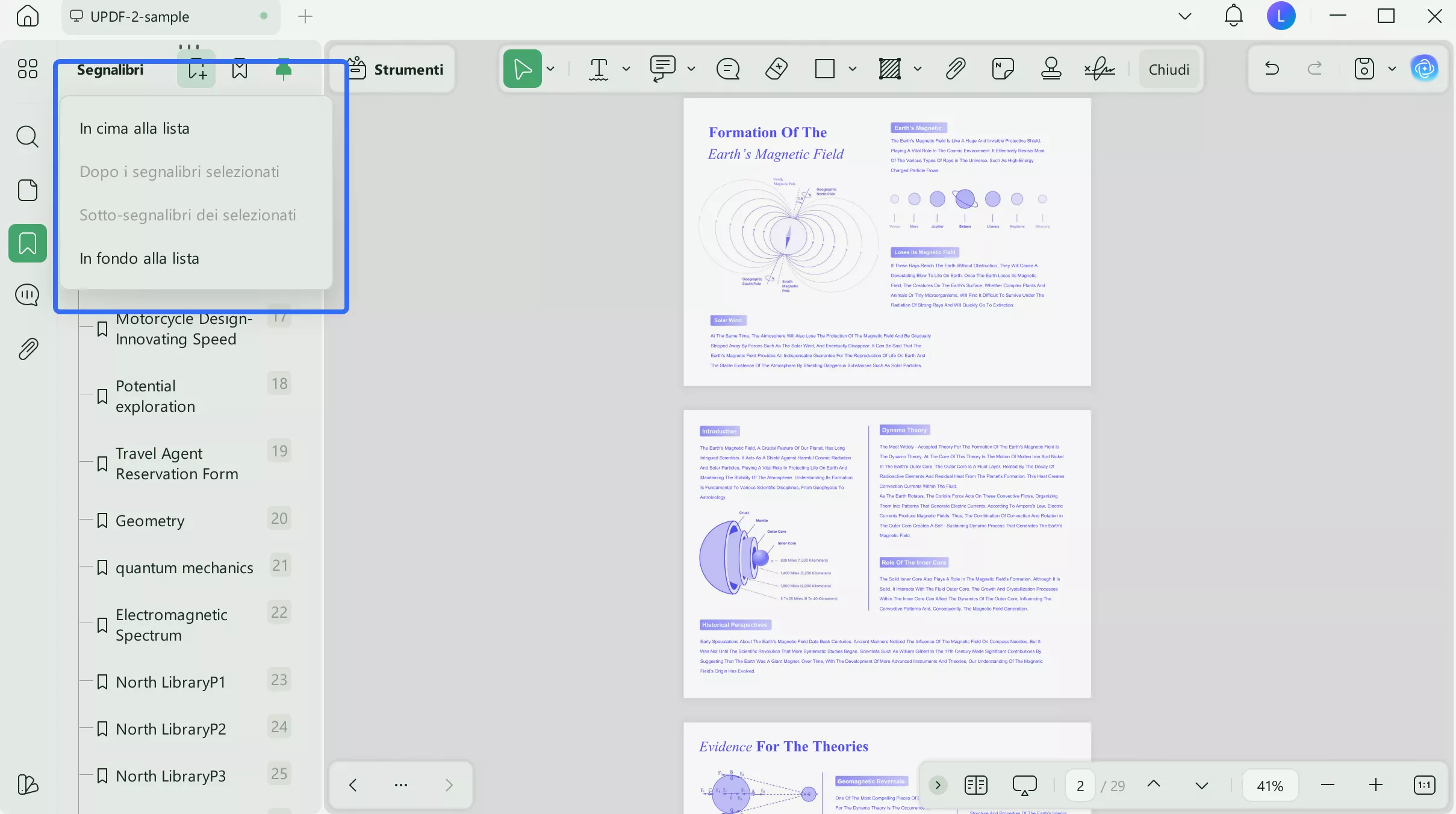Screen dimensions: 1456x814
Task: Launch the UPDF AI assistant icon
Action: (1424, 69)
